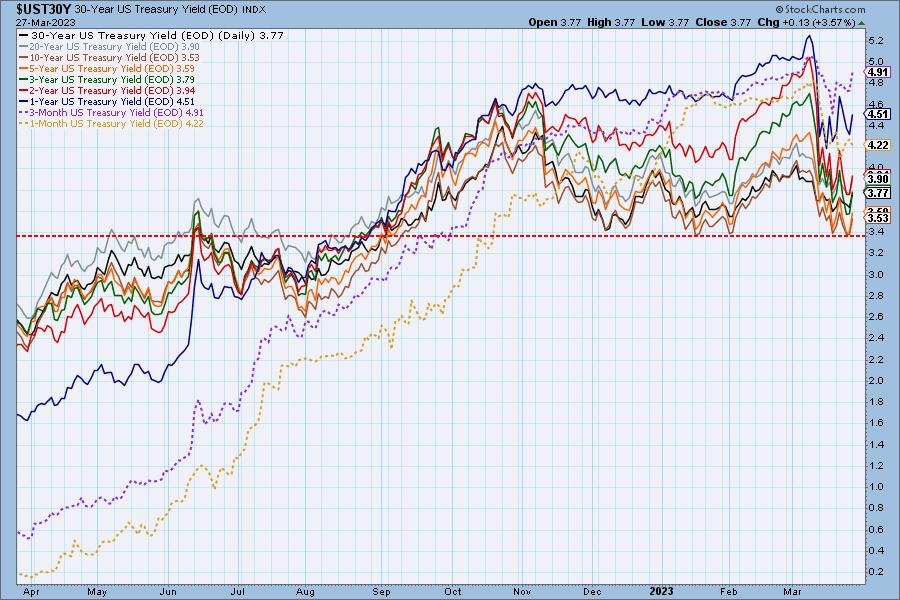Select the 5-Year US Treasury Yield legend entry
The height and width of the screenshot is (600, 900).
[107, 68]
